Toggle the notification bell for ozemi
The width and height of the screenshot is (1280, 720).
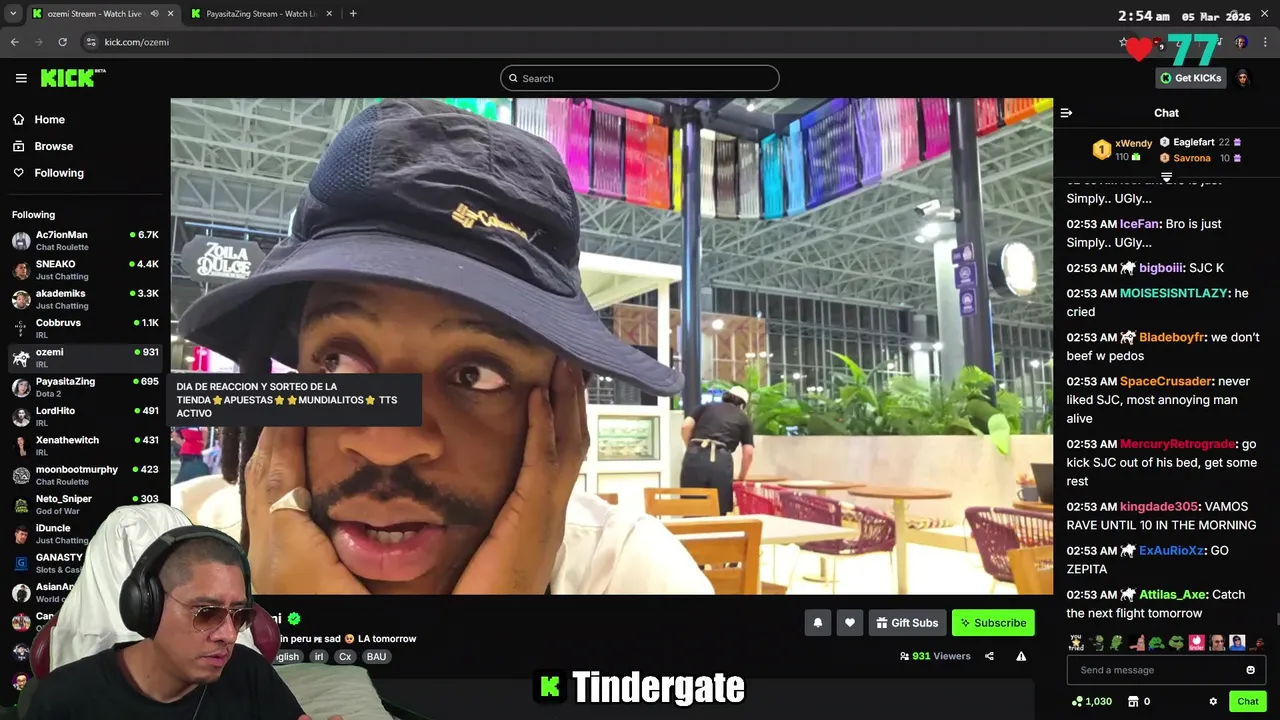click(818, 623)
